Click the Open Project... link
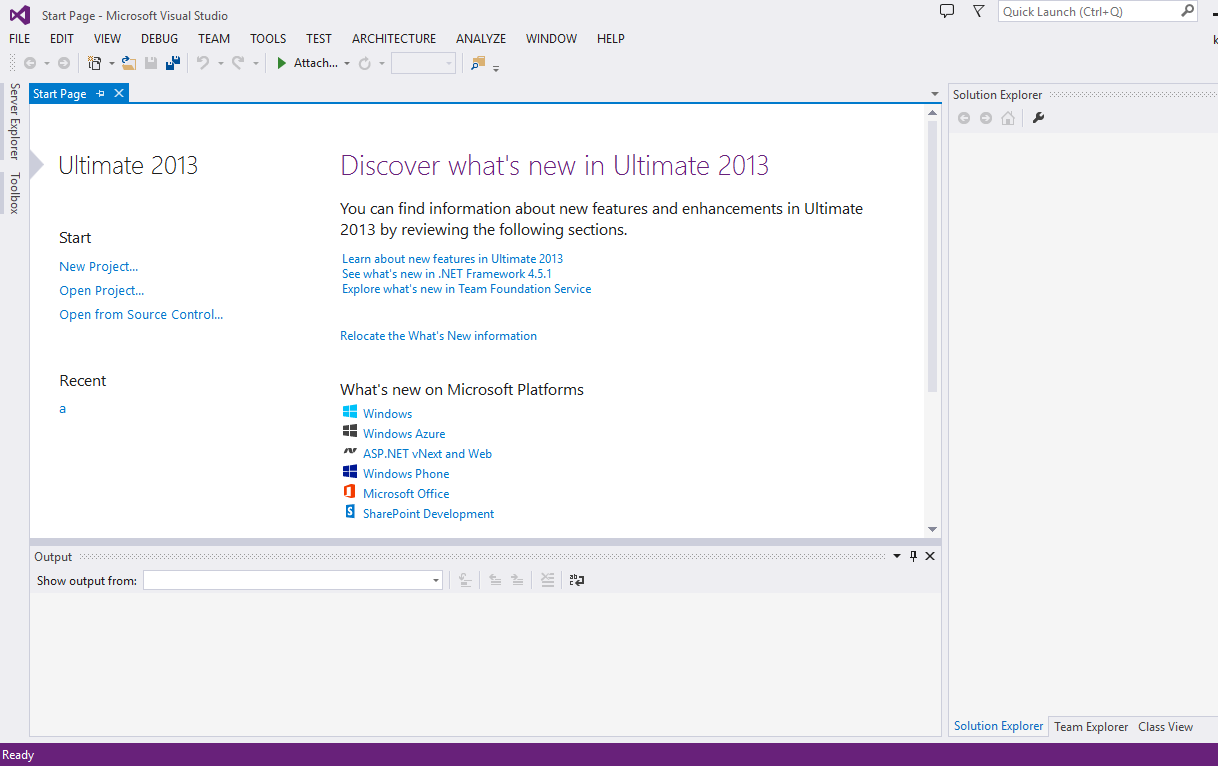The image size is (1218, 766). click(x=102, y=290)
